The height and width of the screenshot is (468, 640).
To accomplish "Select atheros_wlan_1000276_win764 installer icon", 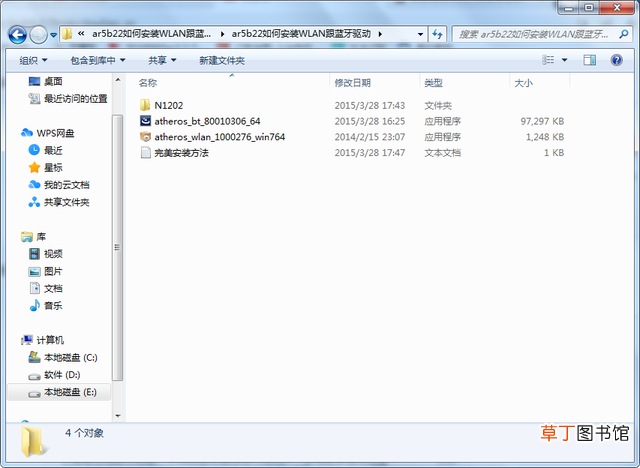I will 145,137.
